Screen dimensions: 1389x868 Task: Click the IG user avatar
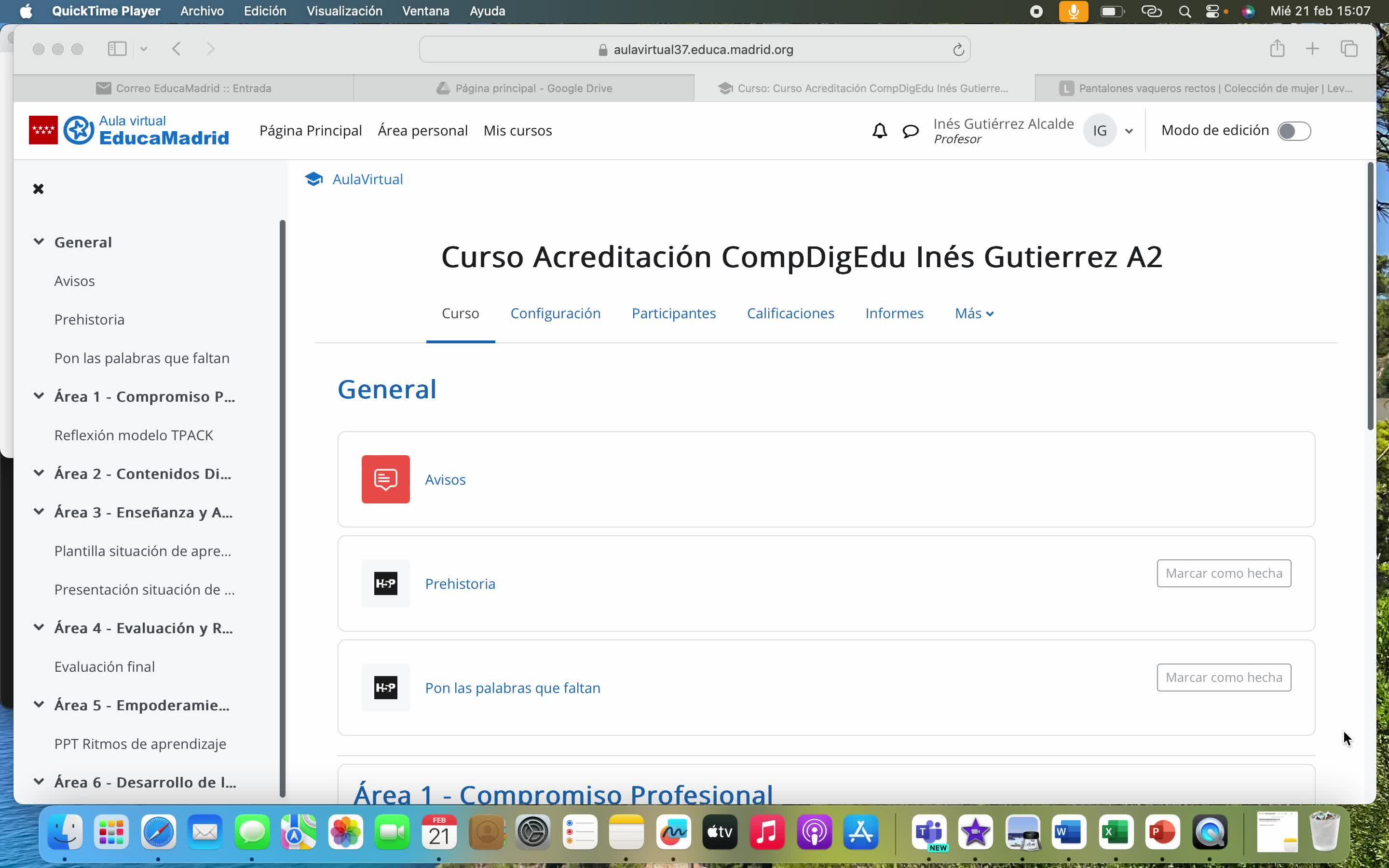pos(1100,131)
